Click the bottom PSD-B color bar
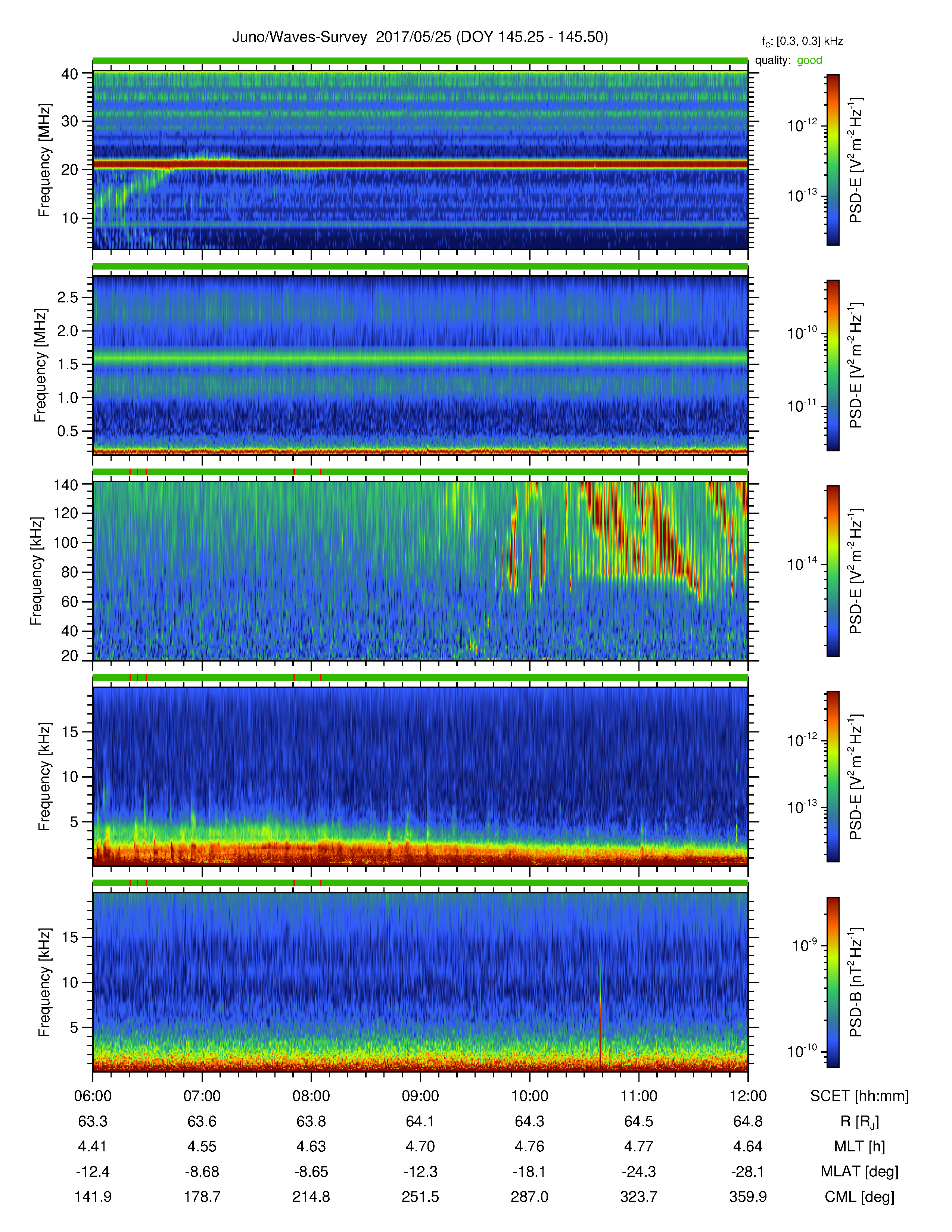Viewport: 952px width, 1232px height. (833, 982)
